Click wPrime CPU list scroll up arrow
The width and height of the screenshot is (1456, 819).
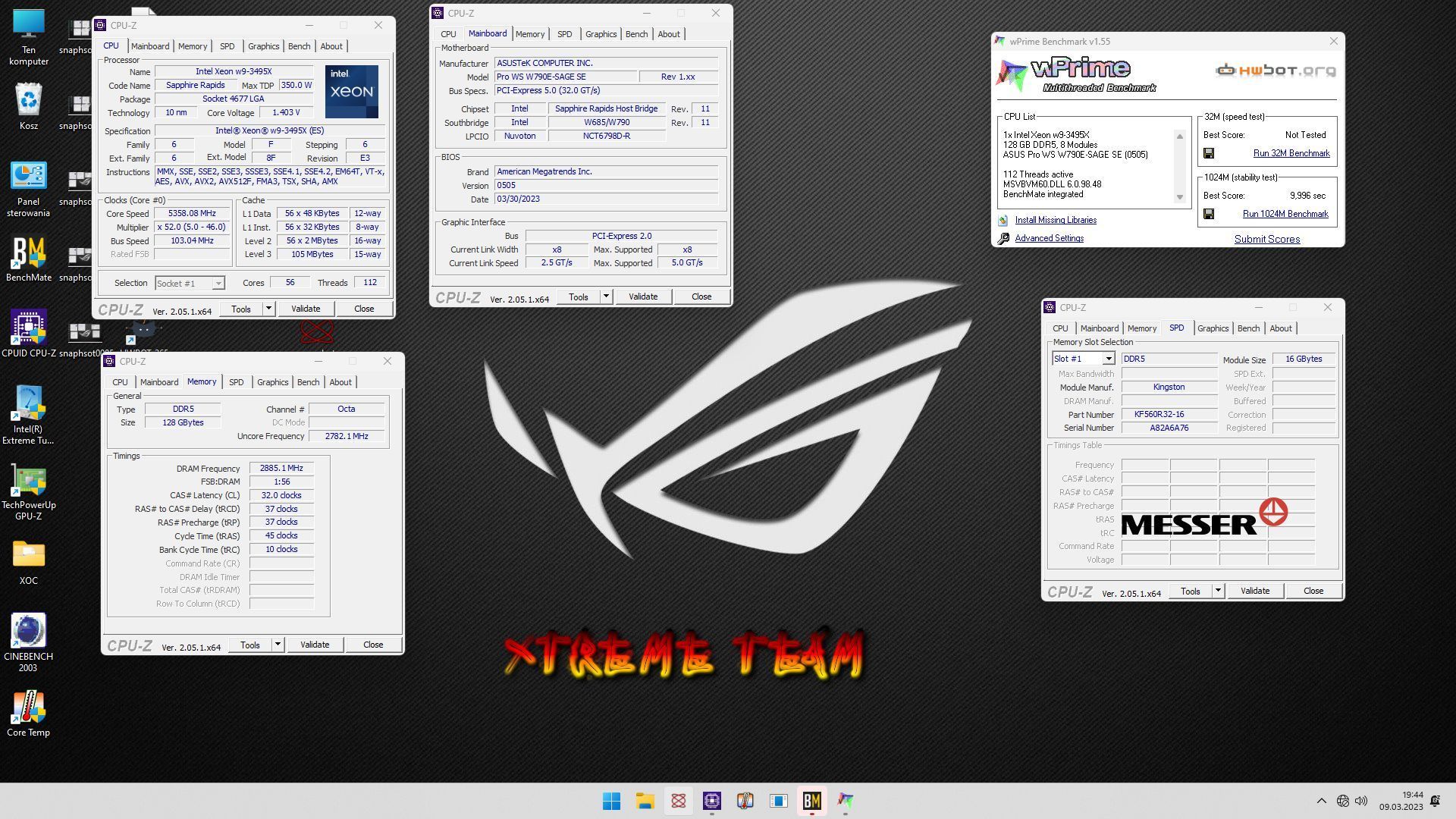(x=1179, y=136)
